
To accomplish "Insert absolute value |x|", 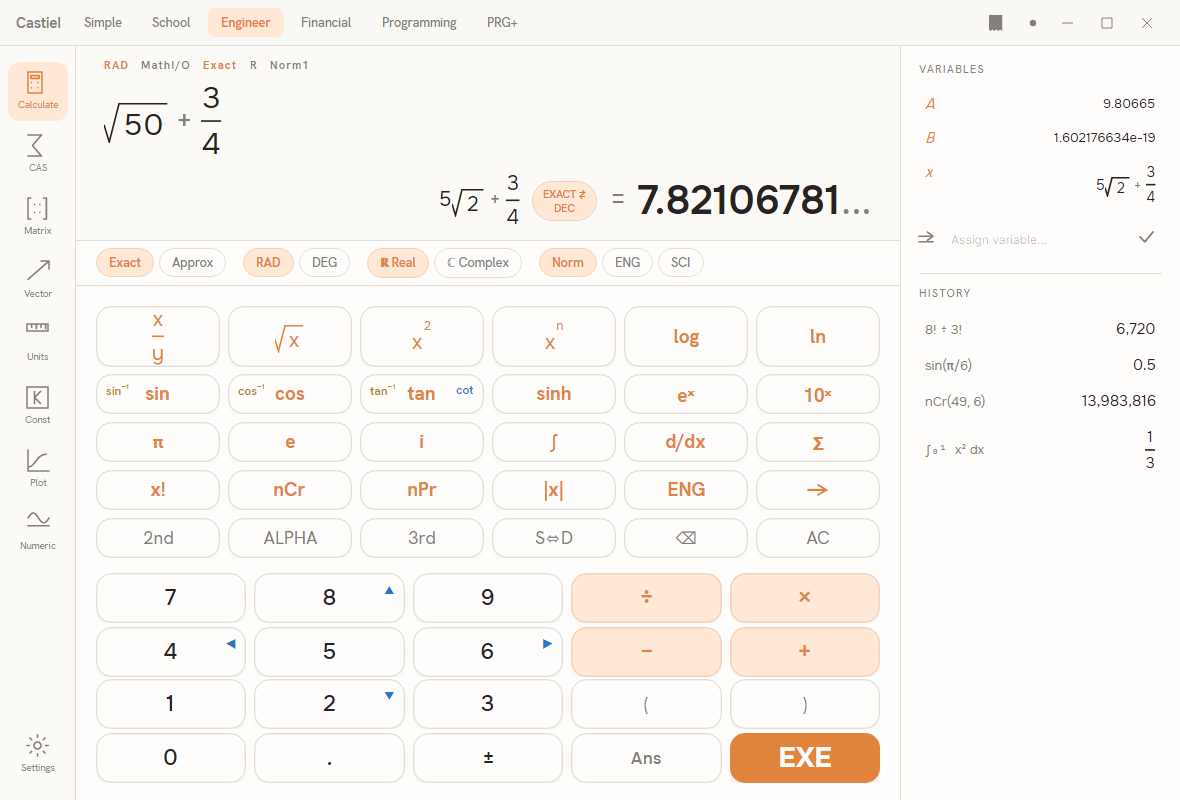I will pos(554,490).
